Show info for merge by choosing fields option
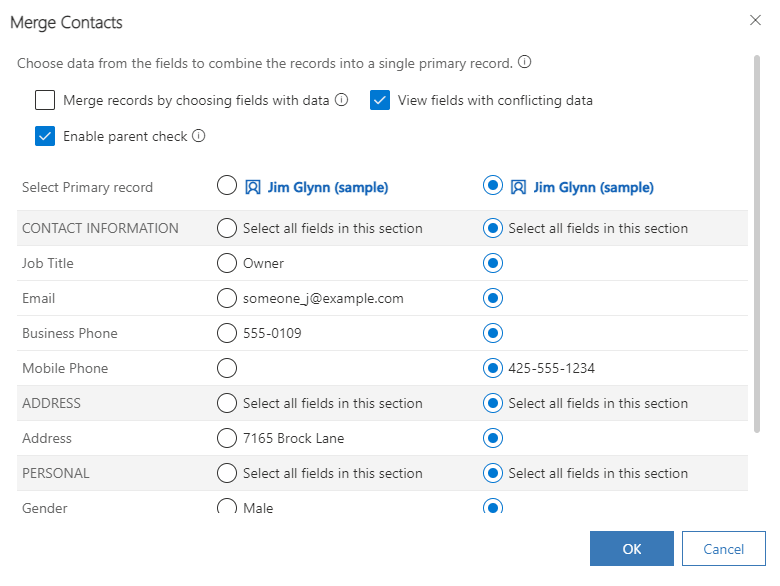The image size is (780, 586). (341, 99)
